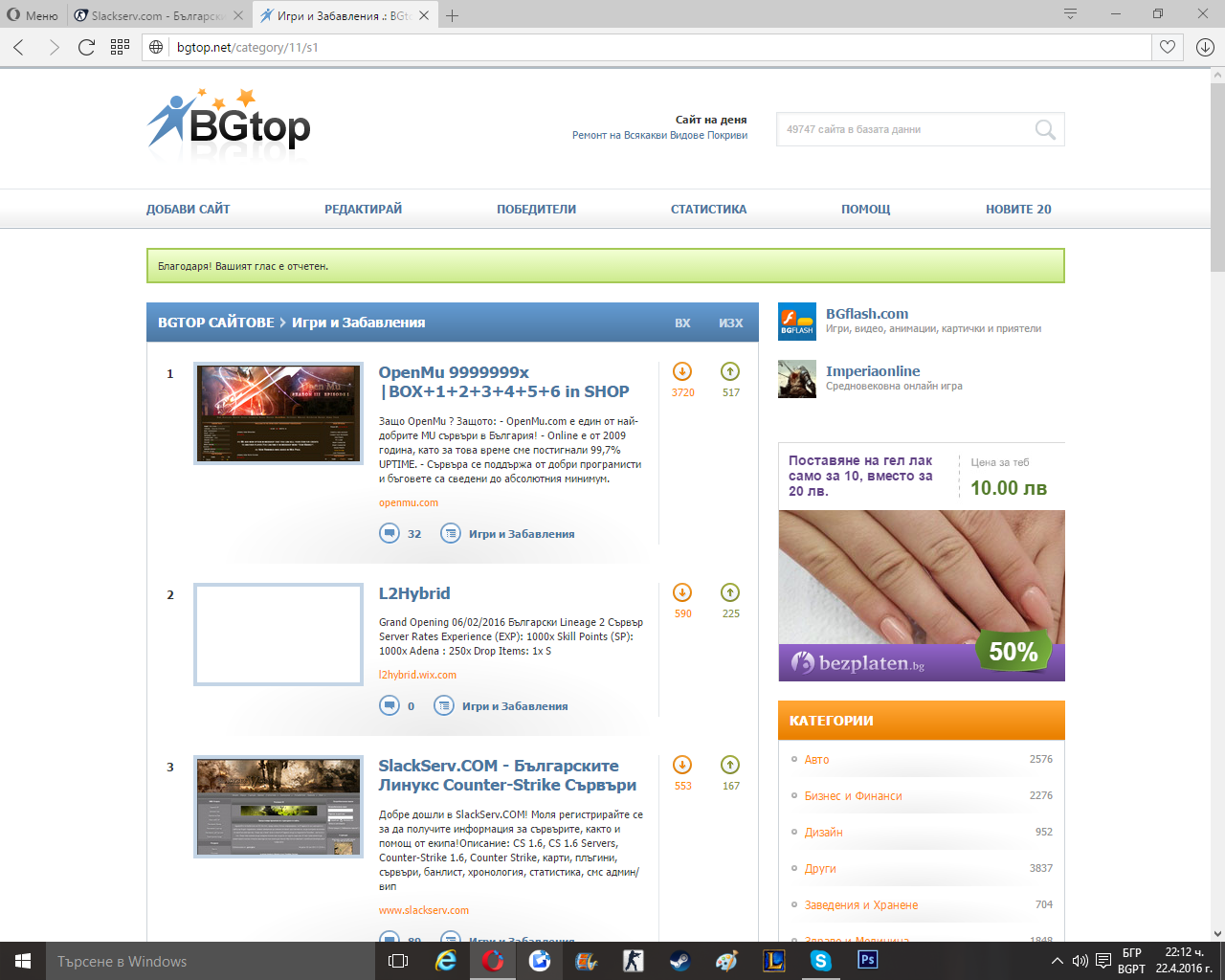Open the tab menu icon in title bar
Viewport: 1225px width, 980px height.
1070,14
